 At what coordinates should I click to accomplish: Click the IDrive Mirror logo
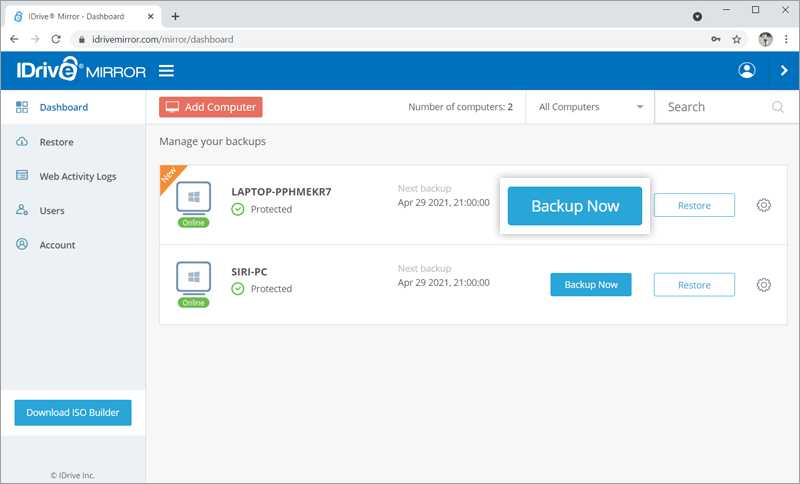click(81, 69)
